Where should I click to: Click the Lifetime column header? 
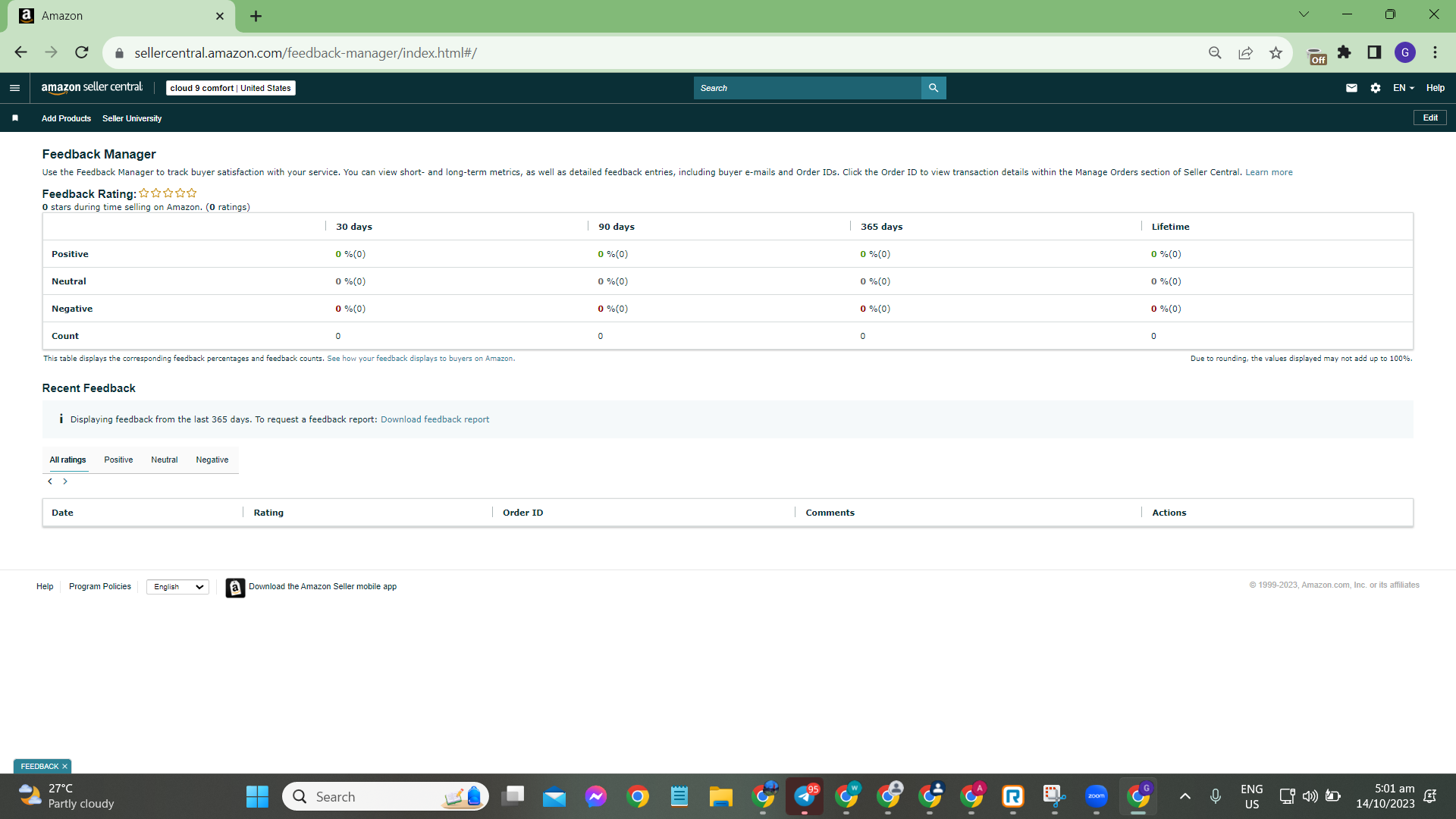tap(1170, 227)
